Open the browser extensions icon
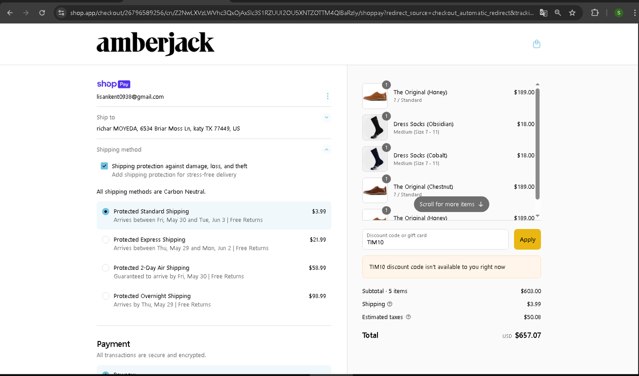This screenshot has height=376, width=639. coord(595,13)
